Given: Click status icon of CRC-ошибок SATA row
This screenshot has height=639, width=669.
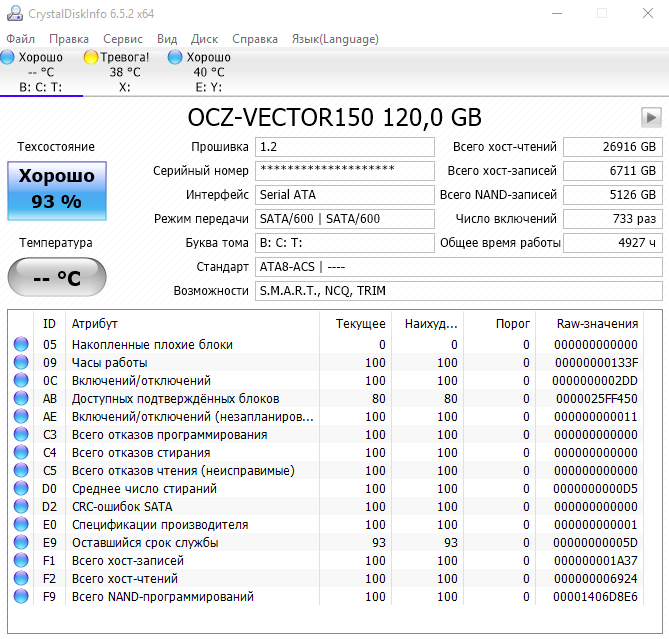Looking at the screenshot, I should coord(21,506).
